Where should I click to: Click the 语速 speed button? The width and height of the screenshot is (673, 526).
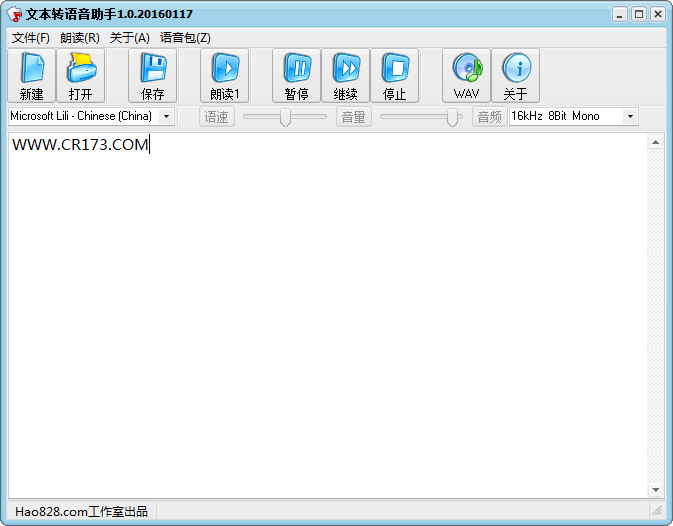click(217, 117)
